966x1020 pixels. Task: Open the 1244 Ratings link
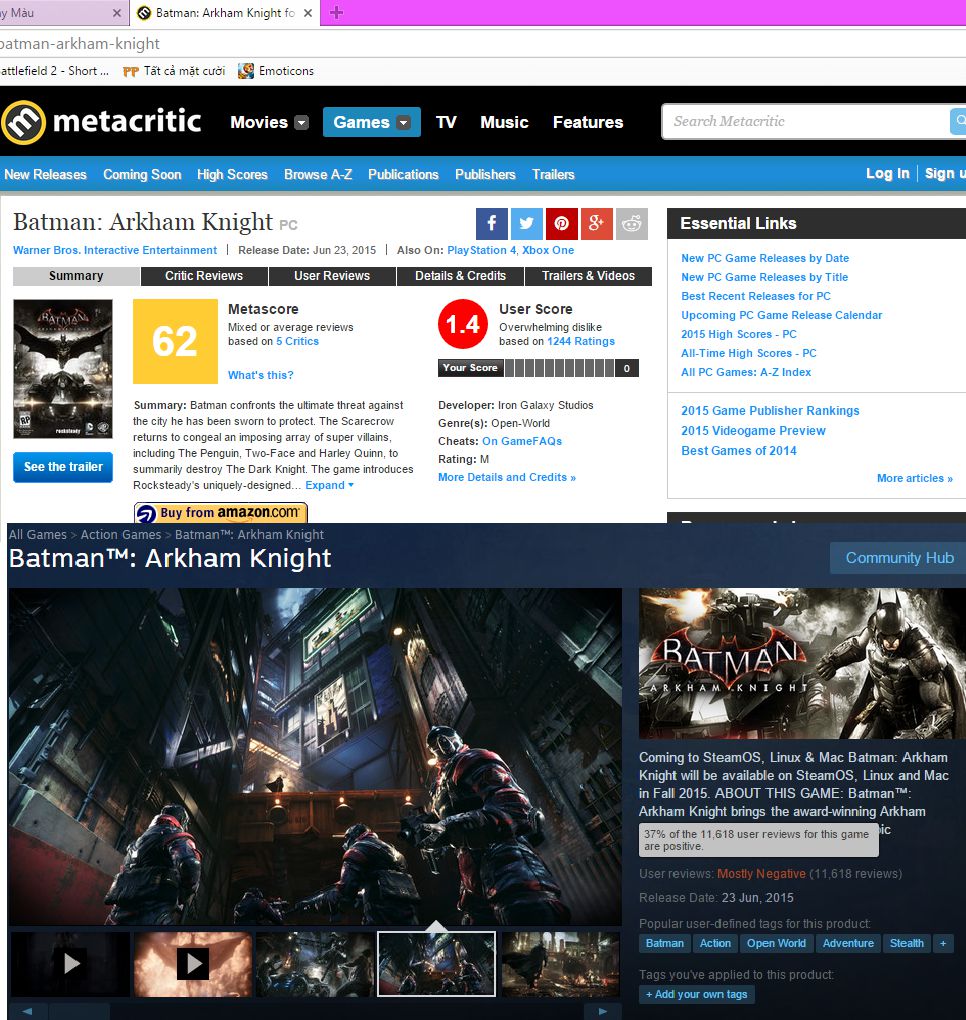[x=580, y=341]
